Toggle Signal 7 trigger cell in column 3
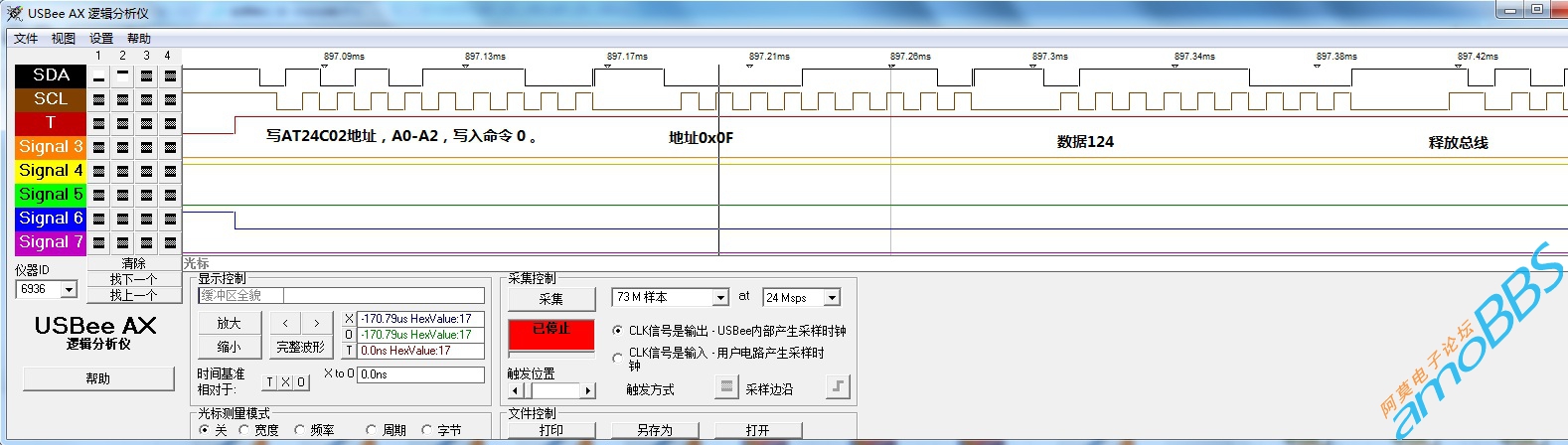Viewport: 1568px width, 445px height. coord(146,242)
